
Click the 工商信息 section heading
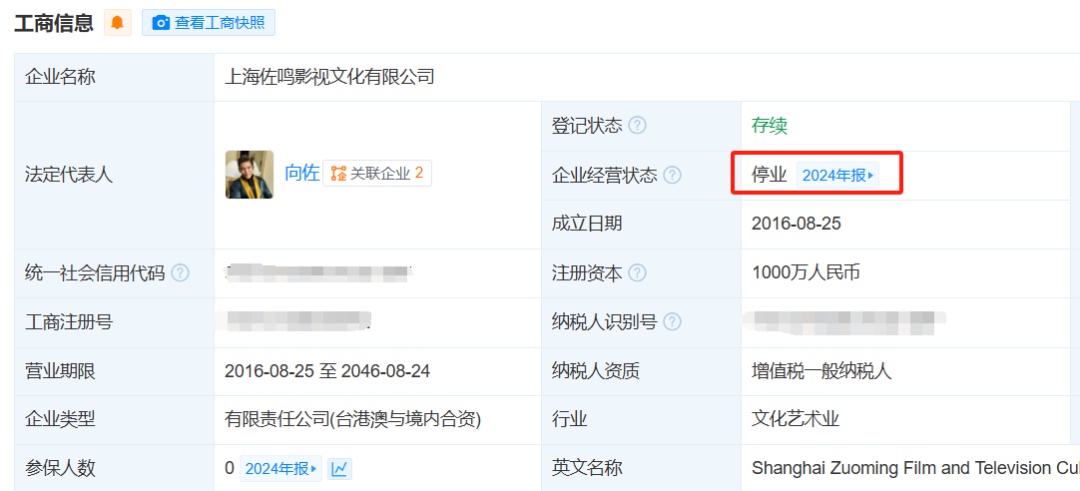54,23
